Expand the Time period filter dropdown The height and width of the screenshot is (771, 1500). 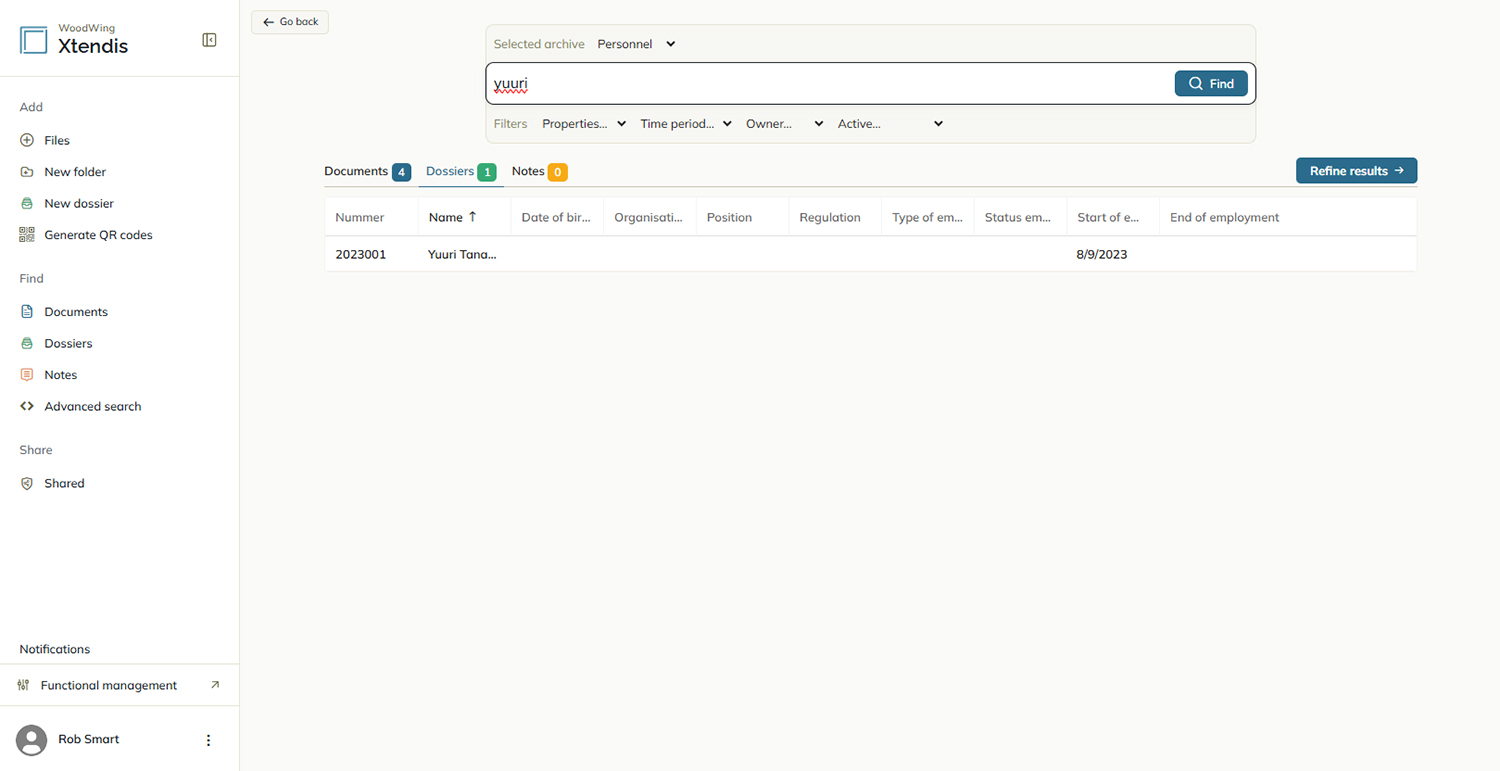click(686, 124)
